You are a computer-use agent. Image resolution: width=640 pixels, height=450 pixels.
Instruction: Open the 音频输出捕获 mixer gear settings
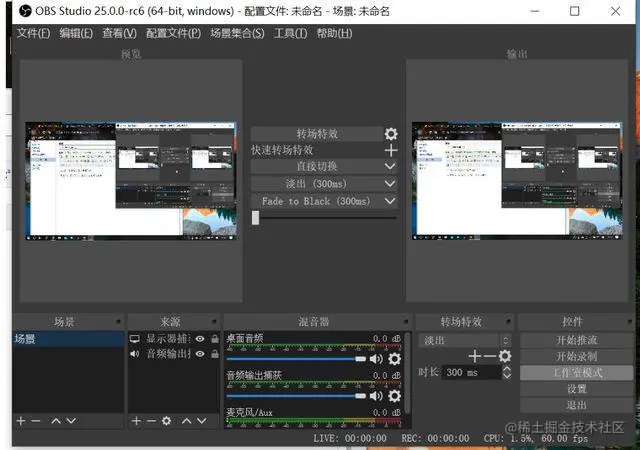coord(394,396)
